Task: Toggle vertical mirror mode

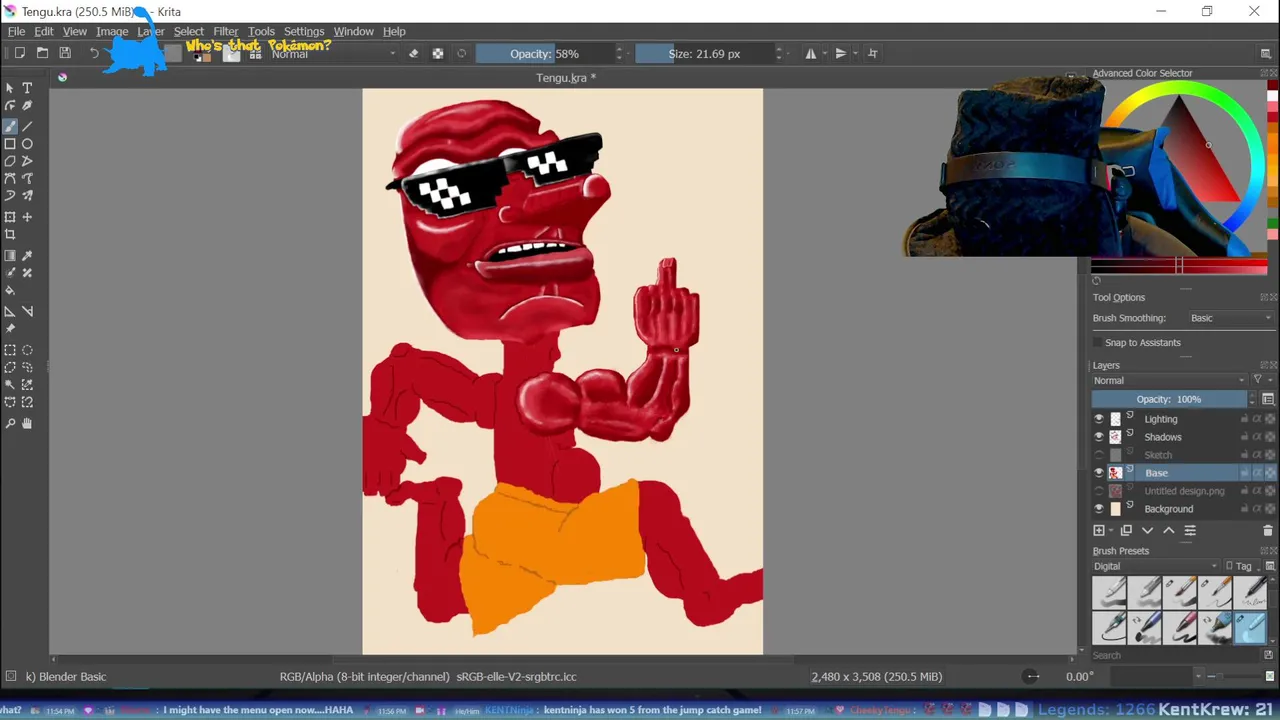Action: (x=841, y=53)
